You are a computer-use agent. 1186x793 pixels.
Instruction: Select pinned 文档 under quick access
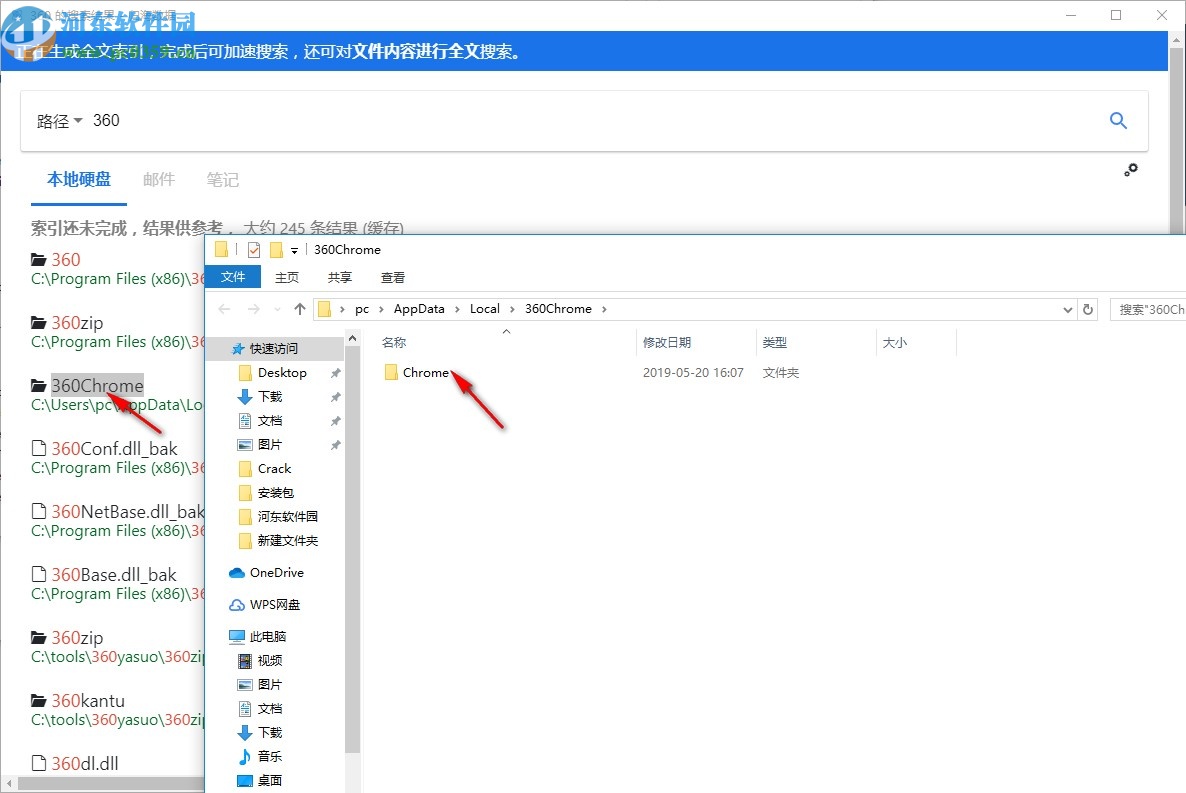click(269, 421)
